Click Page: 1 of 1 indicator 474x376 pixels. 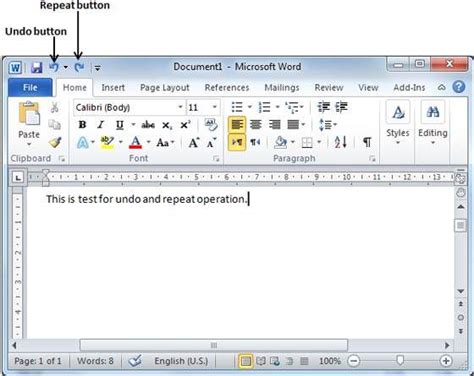tap(38, 361)
